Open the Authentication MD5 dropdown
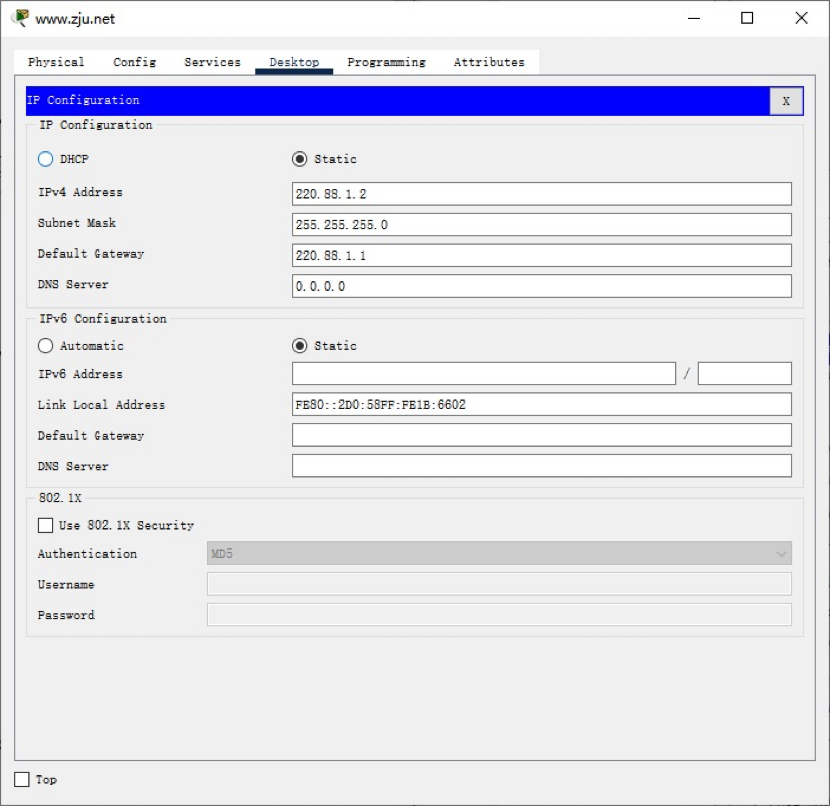The width and height of the screenshot is (830, 806). (x=498, y=554)
